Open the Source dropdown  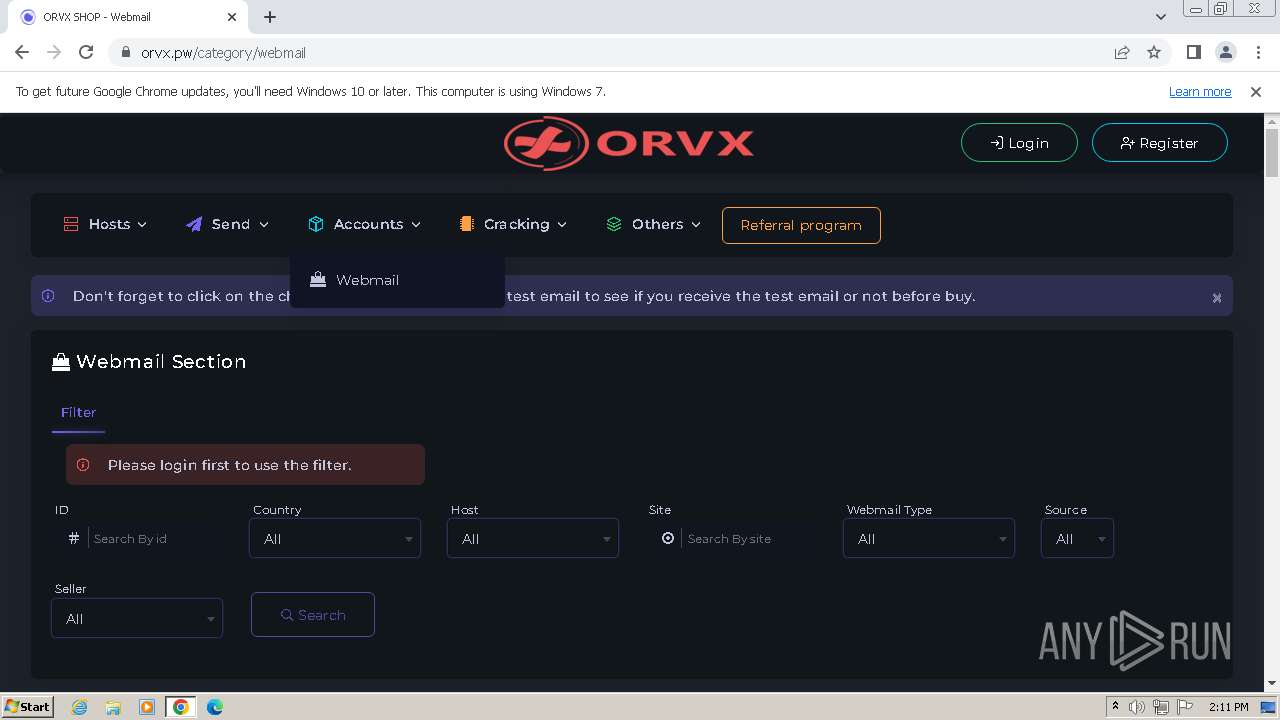coord(1077,539)
